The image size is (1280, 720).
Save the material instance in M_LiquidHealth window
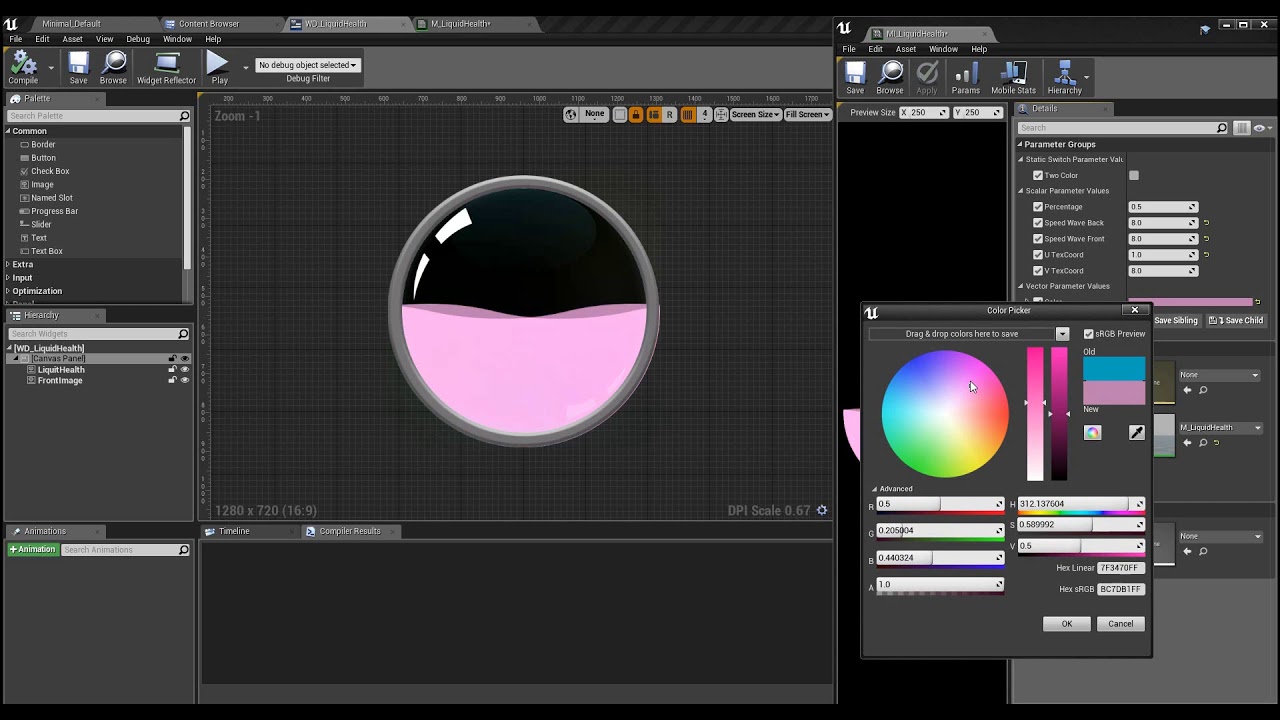pos(855,77)
